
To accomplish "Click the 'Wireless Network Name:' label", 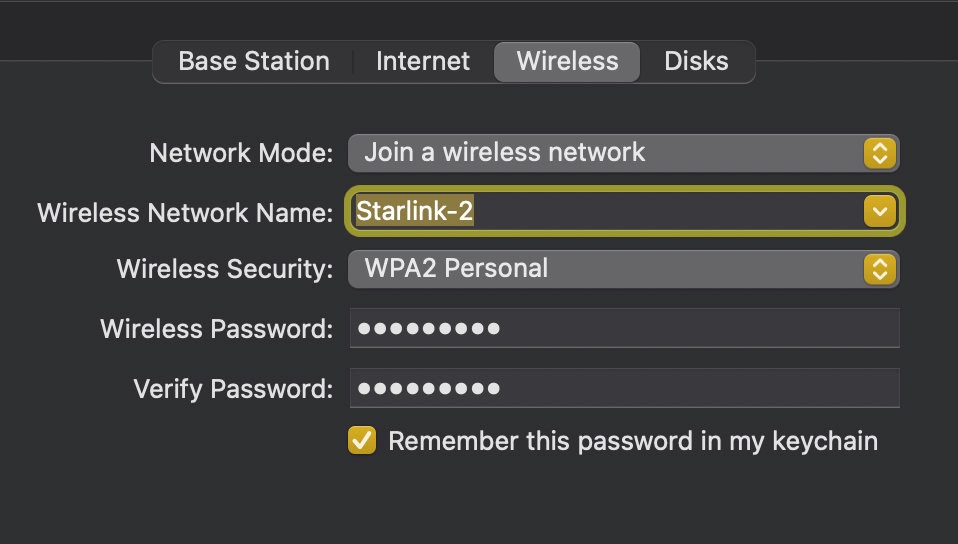I will point(185,212).
